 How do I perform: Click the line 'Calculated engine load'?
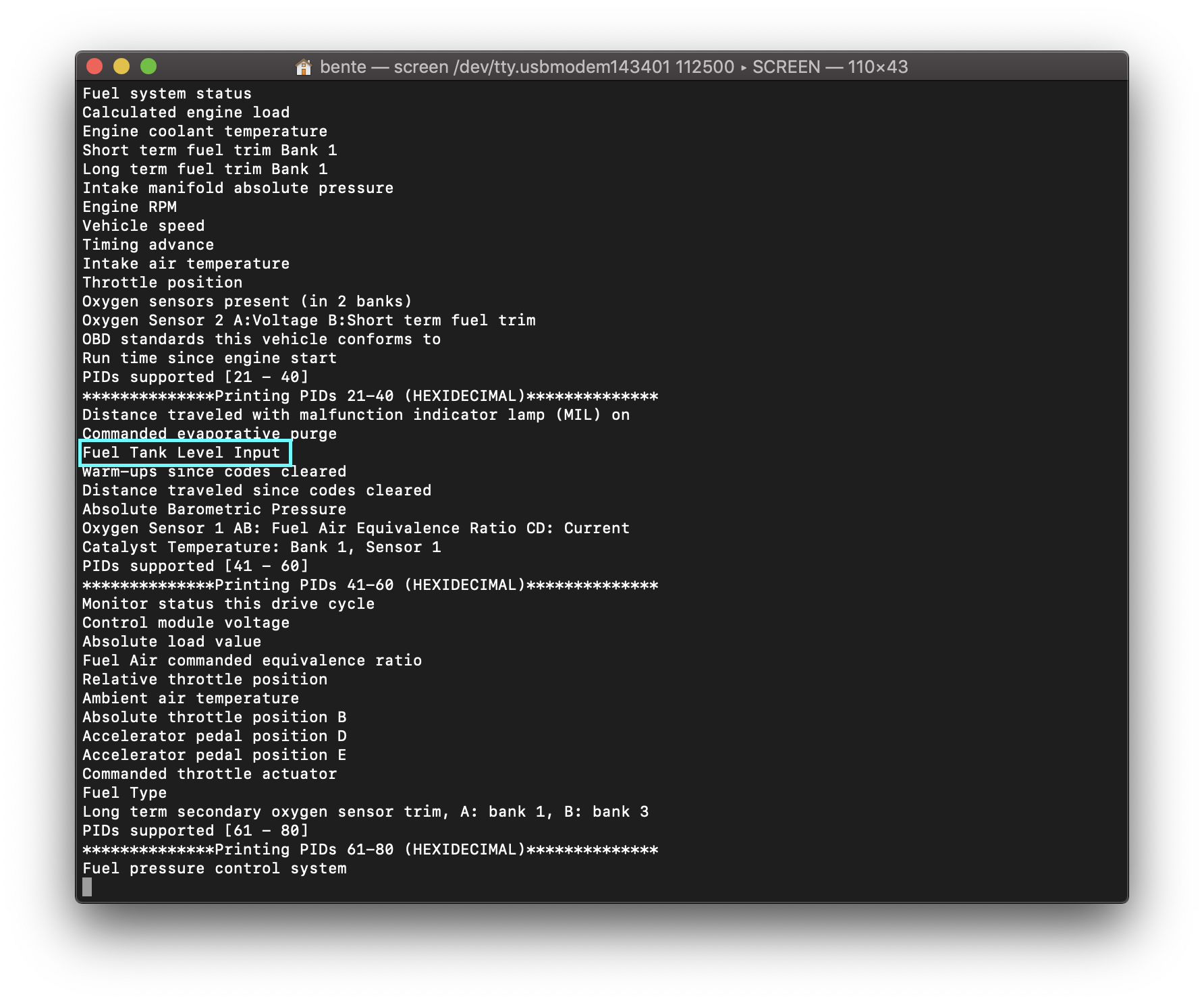[x=186, y=113]
